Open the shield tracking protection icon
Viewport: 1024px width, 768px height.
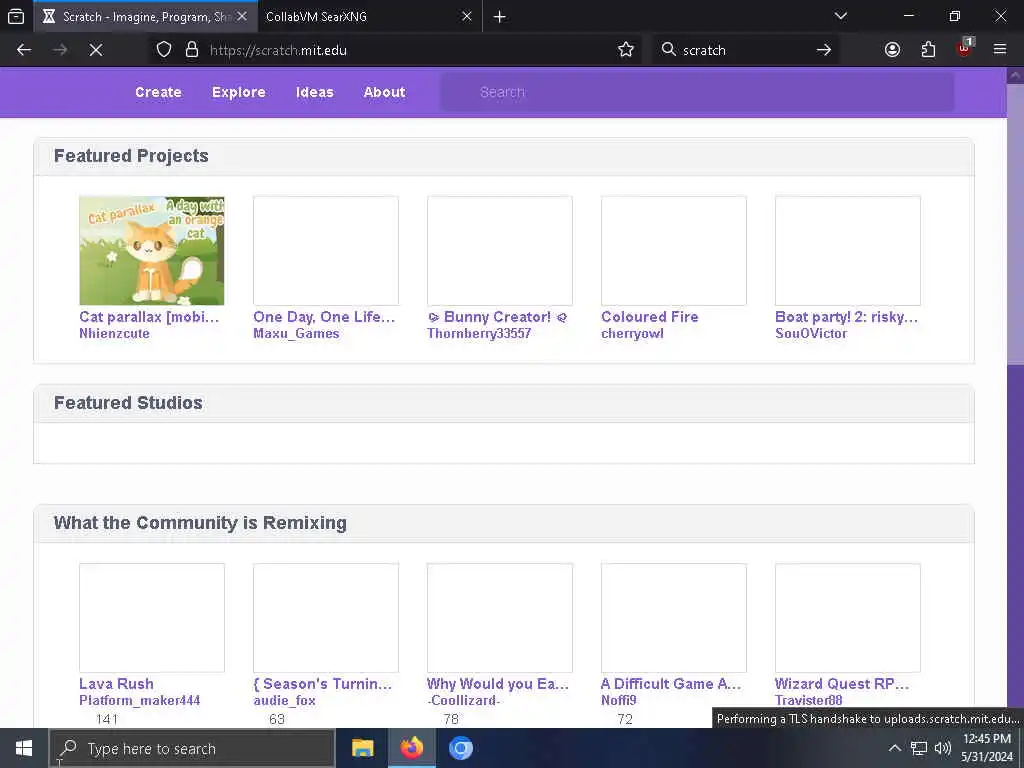164,50
